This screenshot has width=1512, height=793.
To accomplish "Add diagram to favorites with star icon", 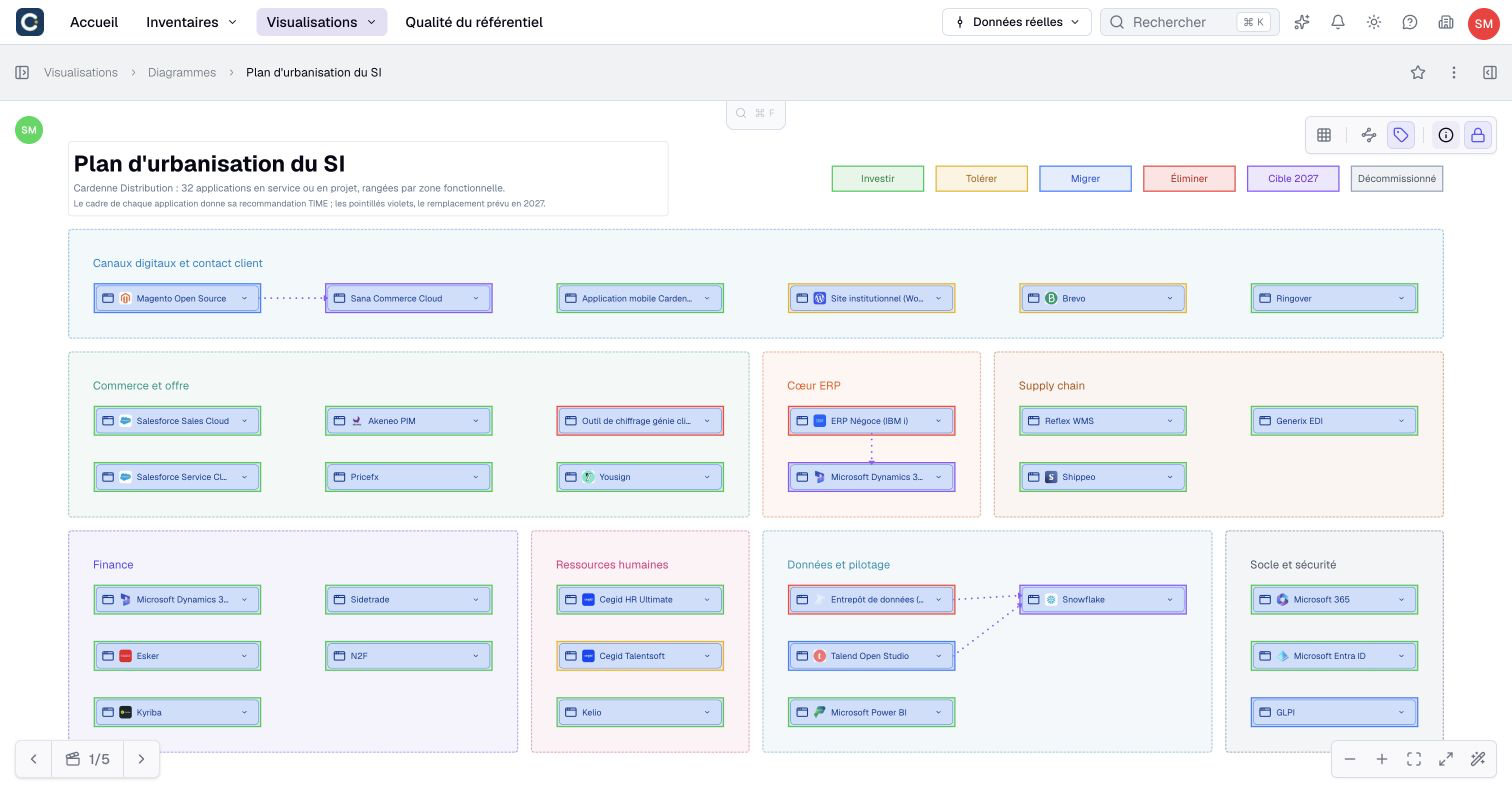I will [1417, 72].
